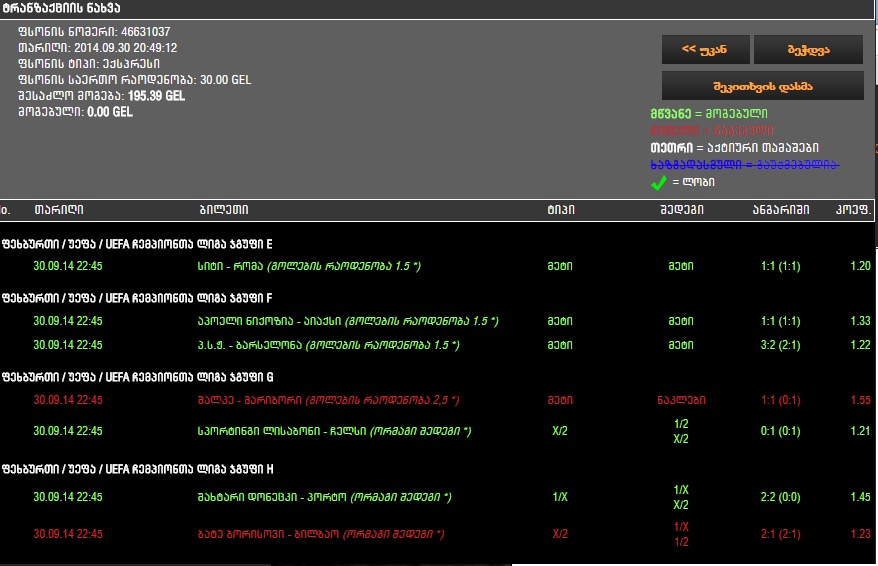Click the თარიღი column header
The width and height of the screenshot is (878, 566).
(59, 209)
